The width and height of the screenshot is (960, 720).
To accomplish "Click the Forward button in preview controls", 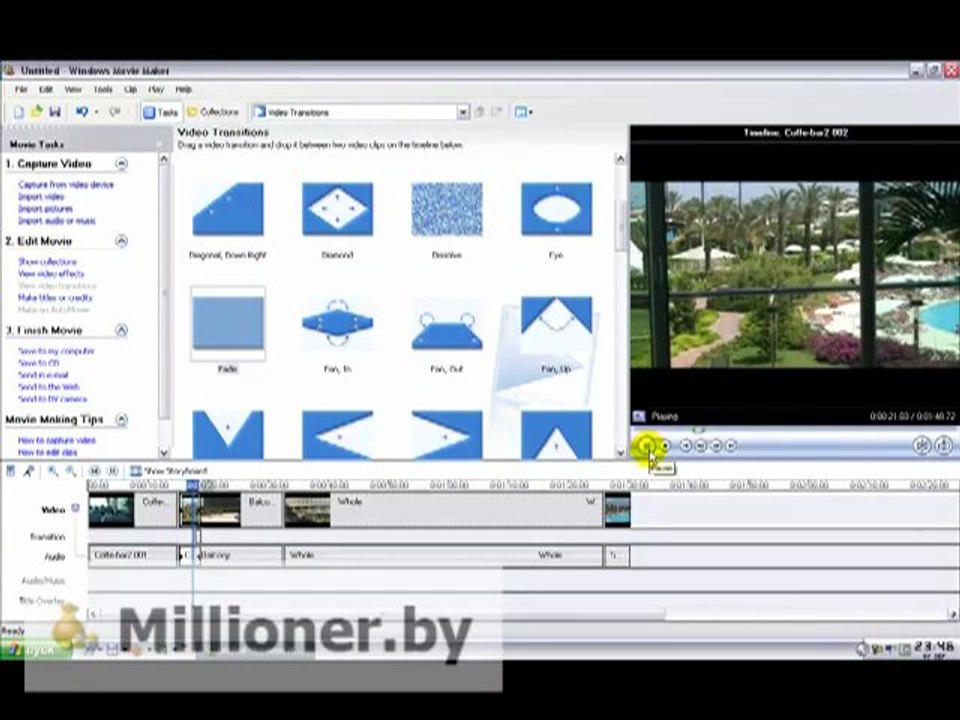I will [x=730, y=446].
